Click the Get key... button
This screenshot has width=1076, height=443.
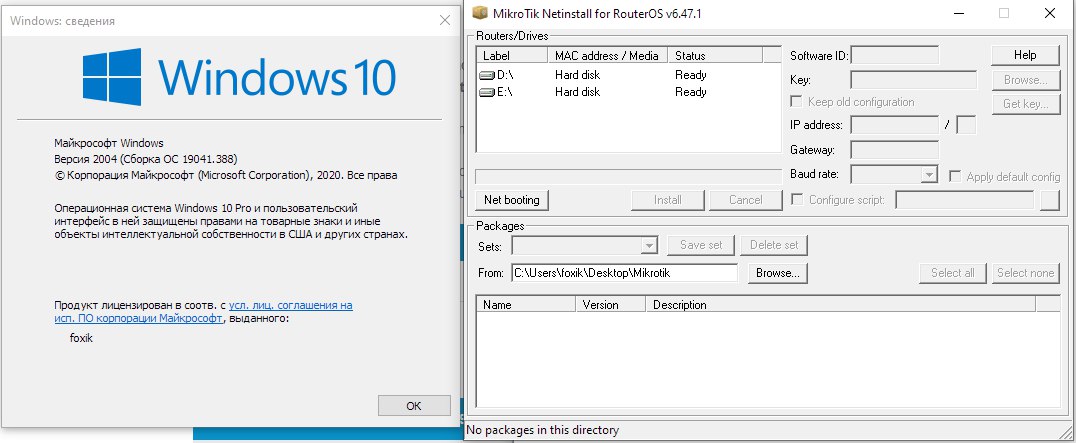click(1025, 104)
